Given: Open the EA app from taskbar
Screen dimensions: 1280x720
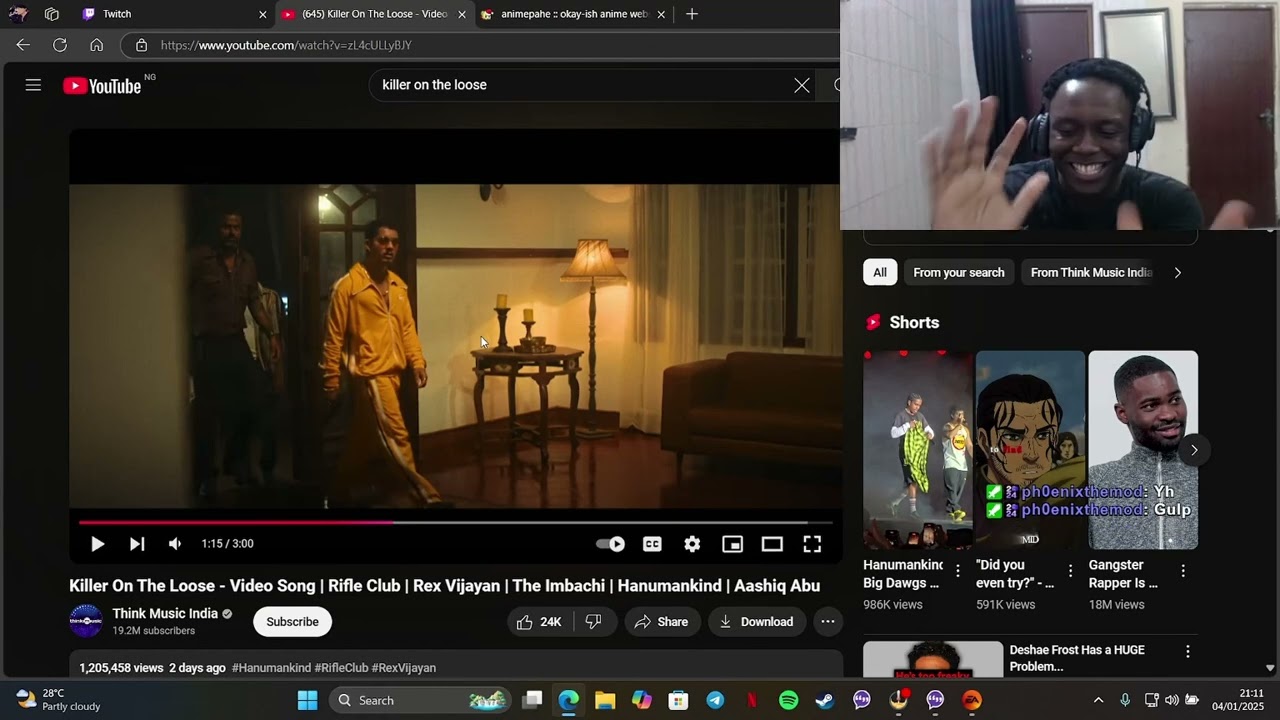Looking at the screenshot, I should click(x=972, y=700).
